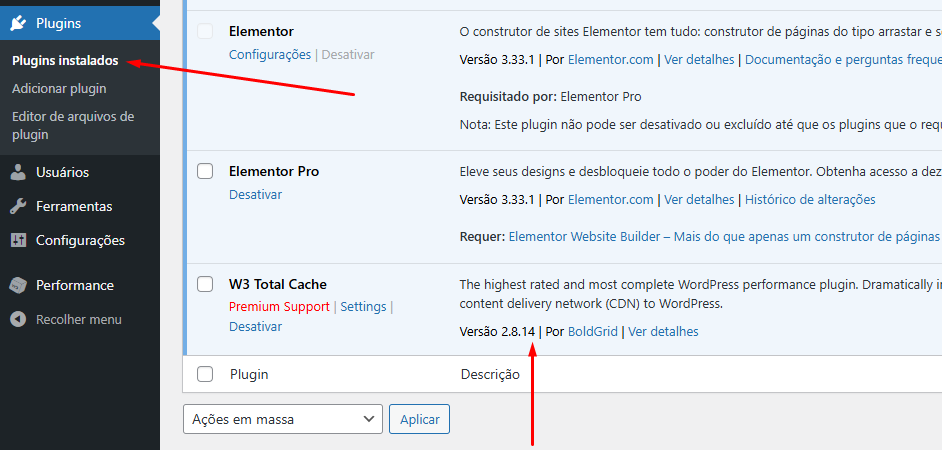Open W3 Total Cache Premium Support link

click(279, 307)
